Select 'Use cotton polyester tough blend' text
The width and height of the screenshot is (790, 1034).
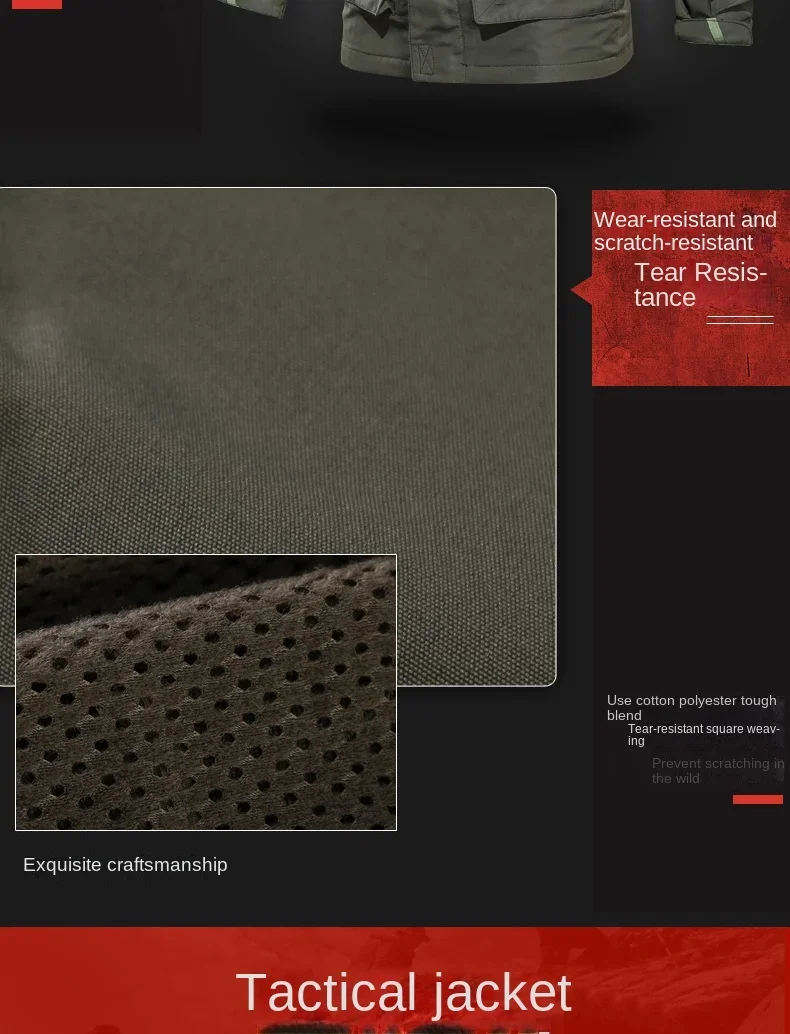[692, 708]
